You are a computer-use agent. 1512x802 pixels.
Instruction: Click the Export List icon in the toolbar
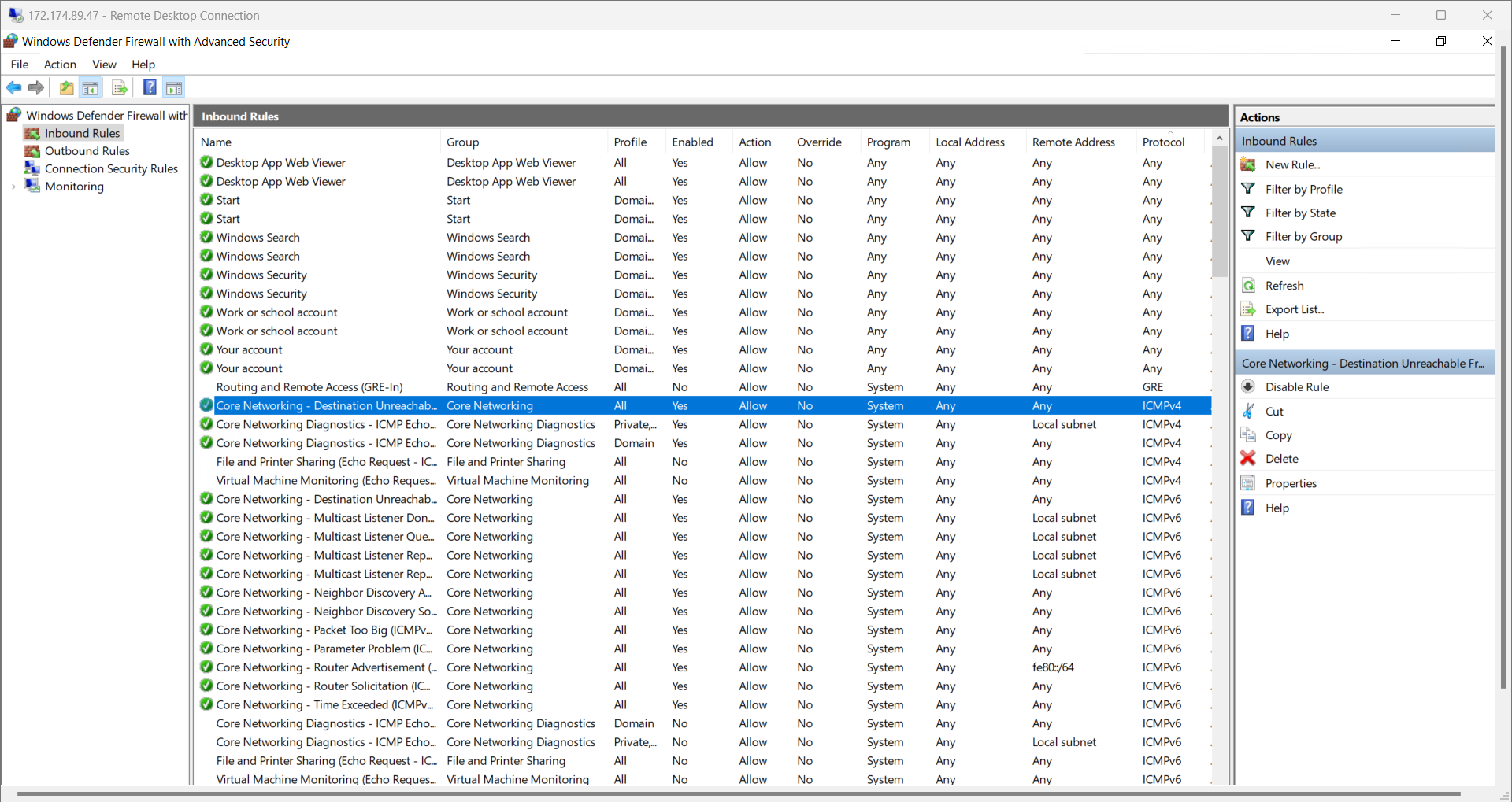coord(120,87)
